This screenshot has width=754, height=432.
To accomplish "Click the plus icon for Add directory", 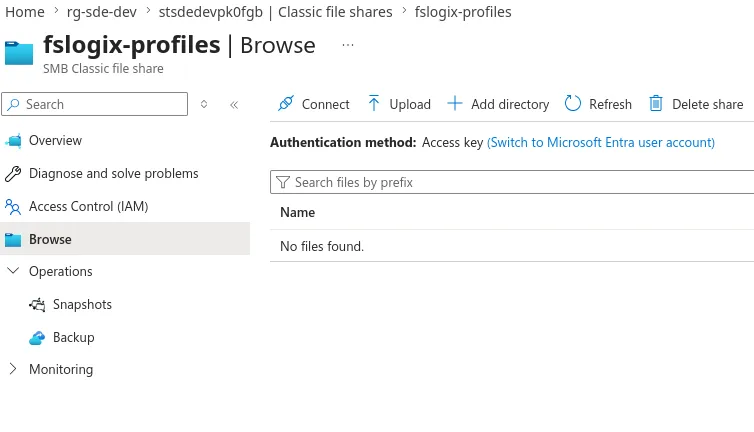I will (x=454, y=103).
